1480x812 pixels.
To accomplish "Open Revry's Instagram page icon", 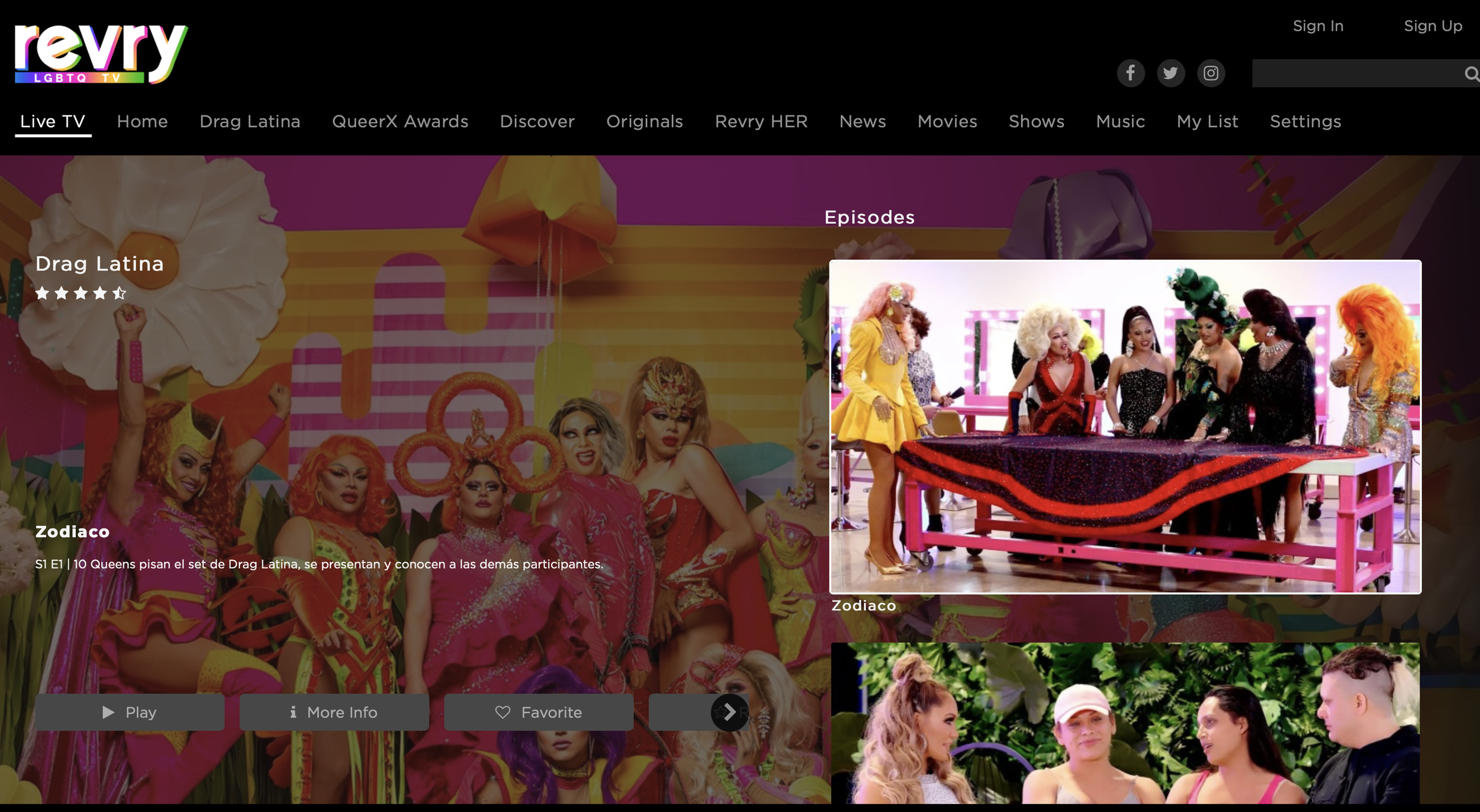I will click(x=1211, y=73).
